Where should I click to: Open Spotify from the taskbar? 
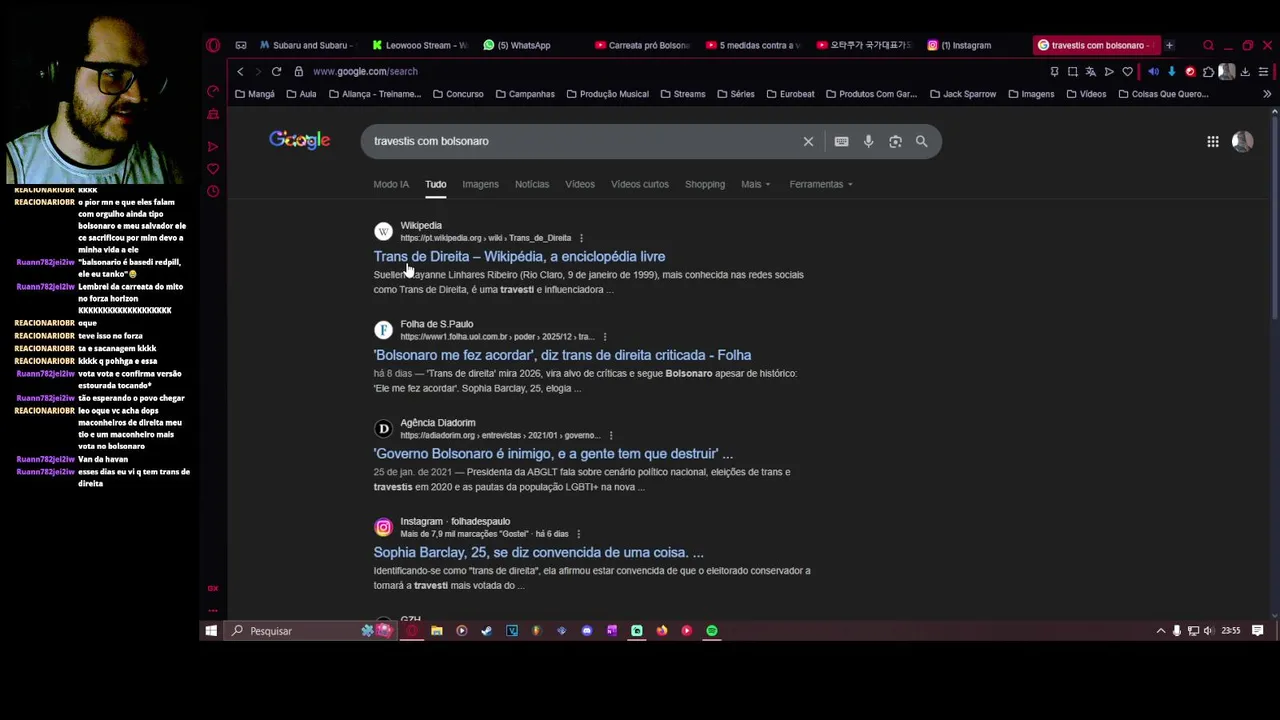point(712,631)
